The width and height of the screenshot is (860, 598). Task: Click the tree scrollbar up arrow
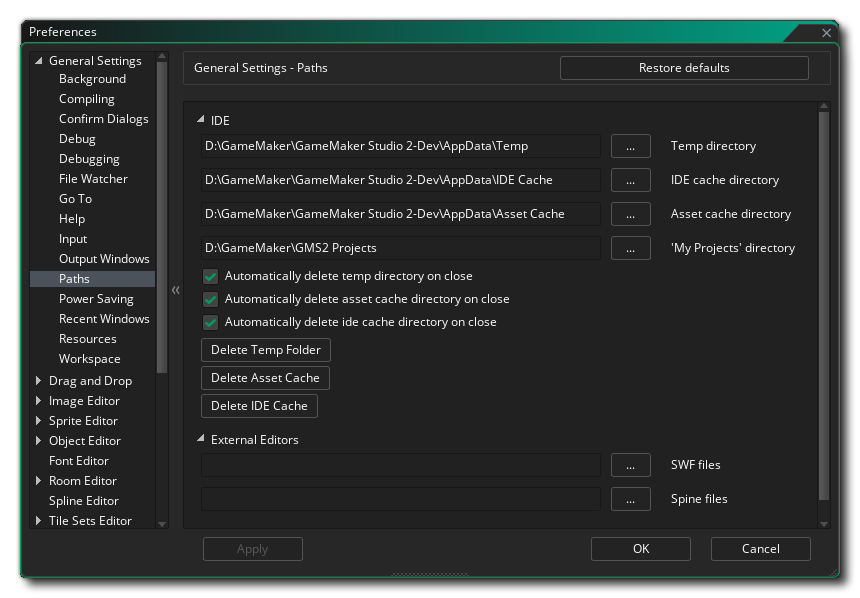(x=162, y=56)
